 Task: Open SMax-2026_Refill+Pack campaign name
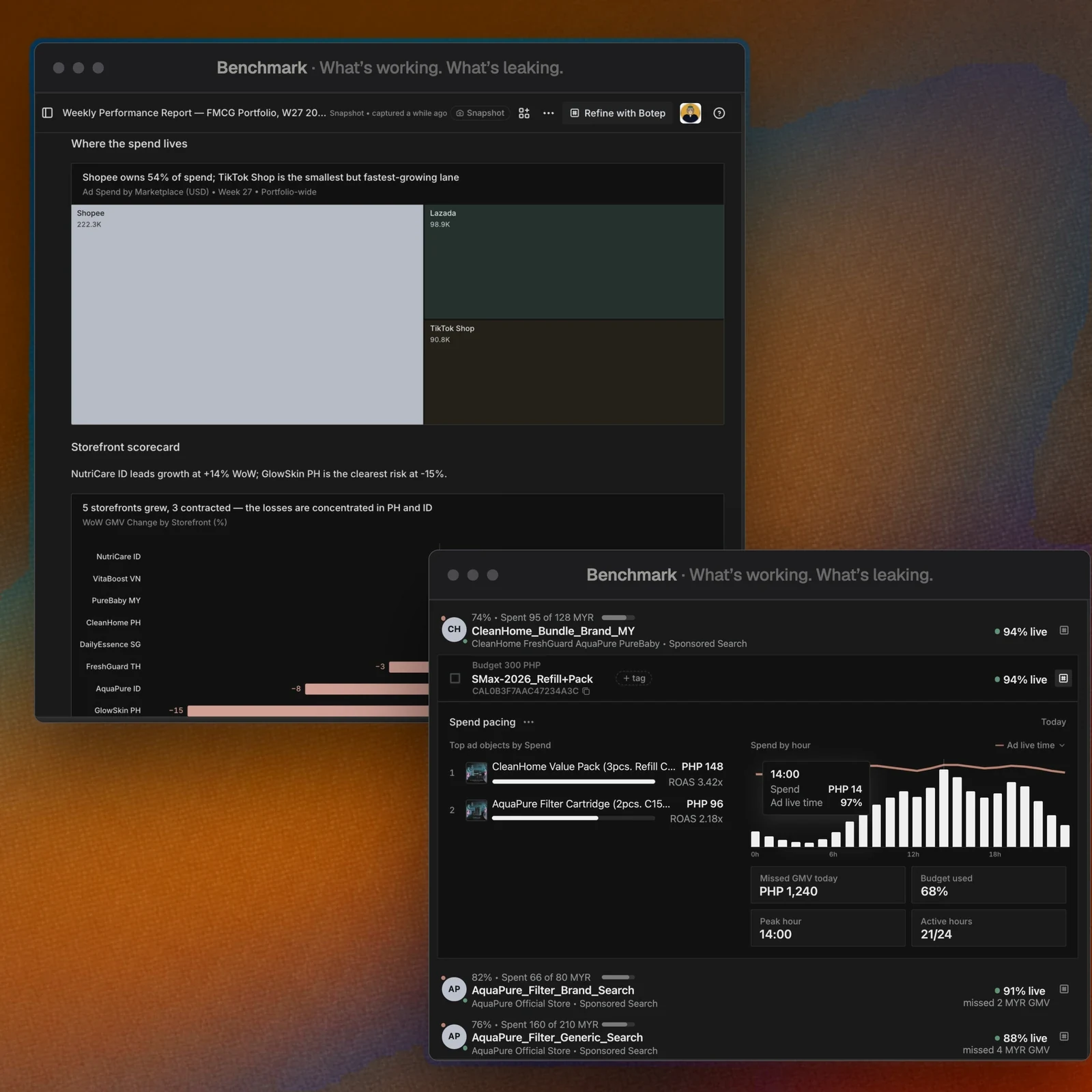point(532,679)
